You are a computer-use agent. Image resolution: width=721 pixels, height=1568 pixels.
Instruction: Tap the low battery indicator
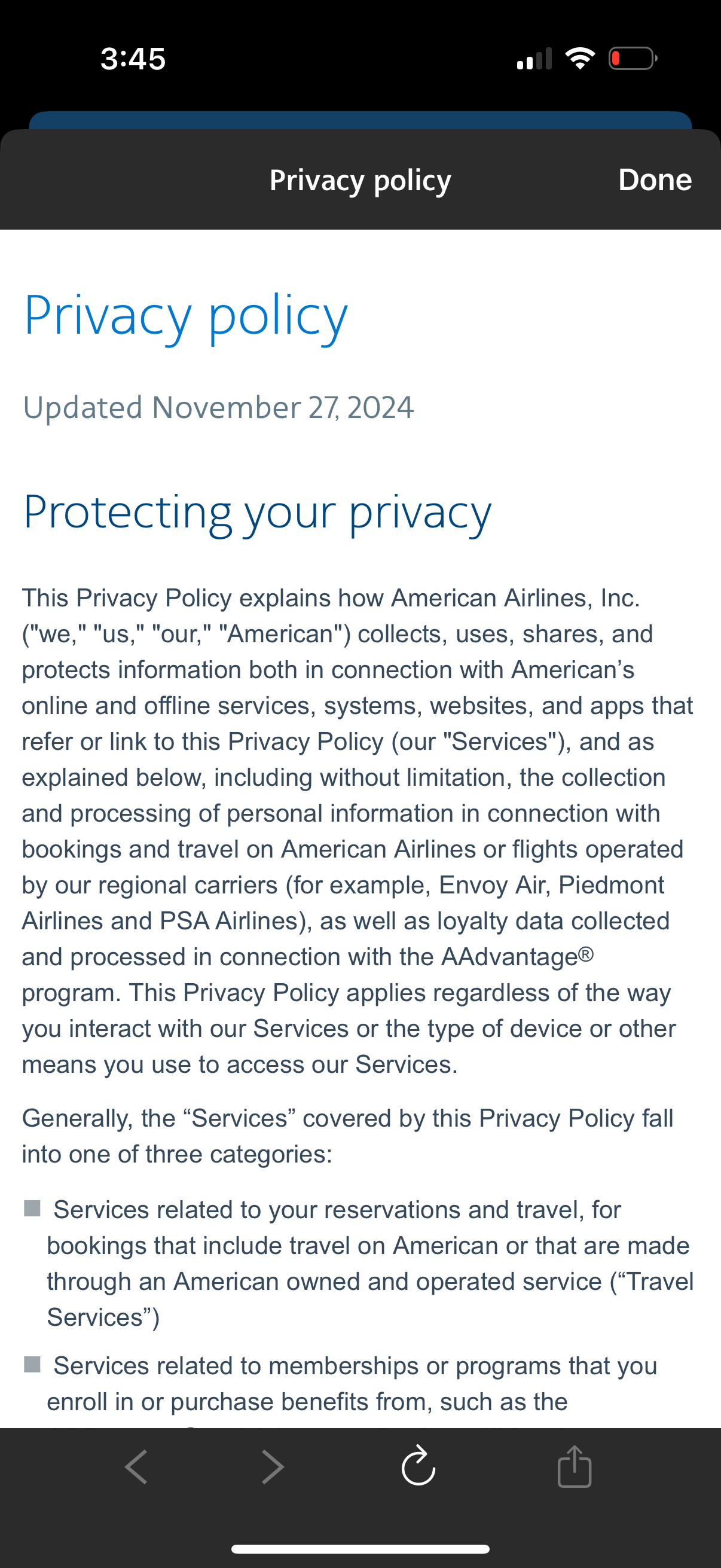[x=631, y=58]
